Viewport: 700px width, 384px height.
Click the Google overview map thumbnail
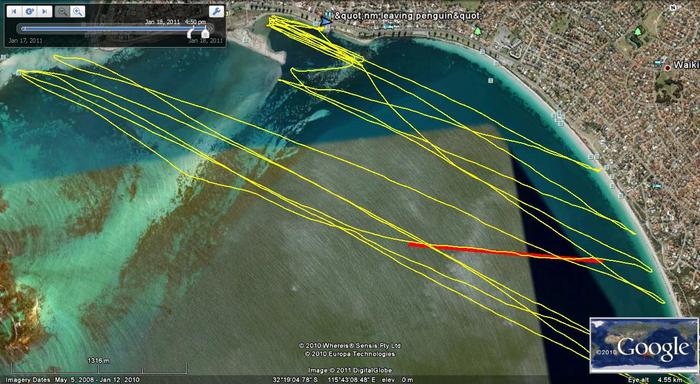(x=643, y=345)
